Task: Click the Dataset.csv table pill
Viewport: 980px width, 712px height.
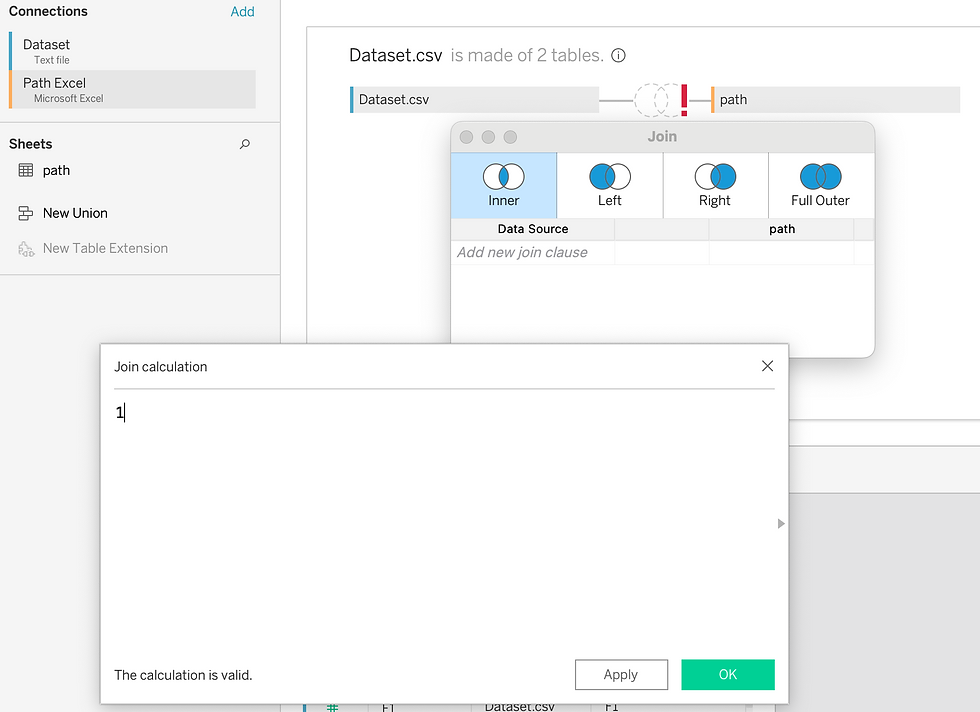Action: coord(474,100)
